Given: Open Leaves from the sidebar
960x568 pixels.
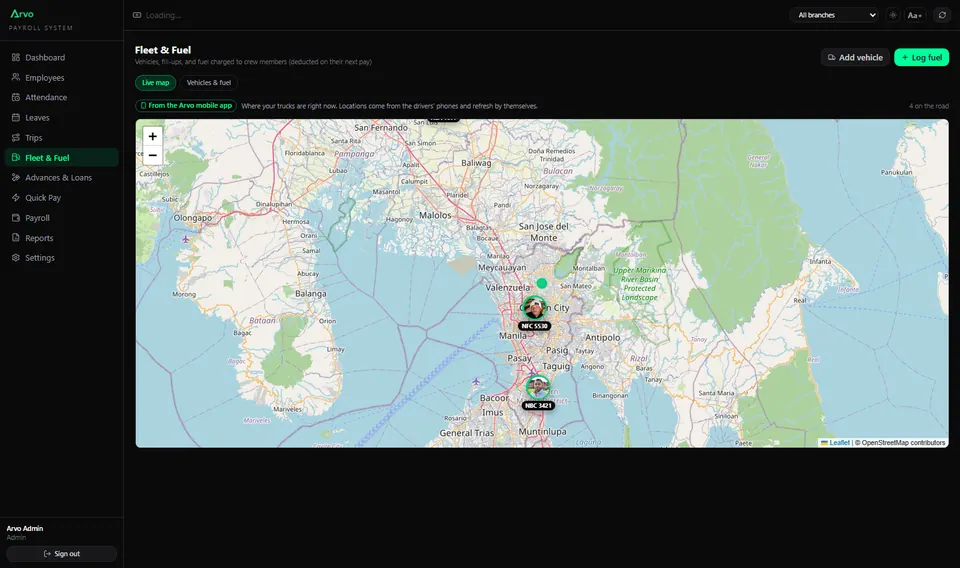Looking at the screenshot, I should click(61, 118).
